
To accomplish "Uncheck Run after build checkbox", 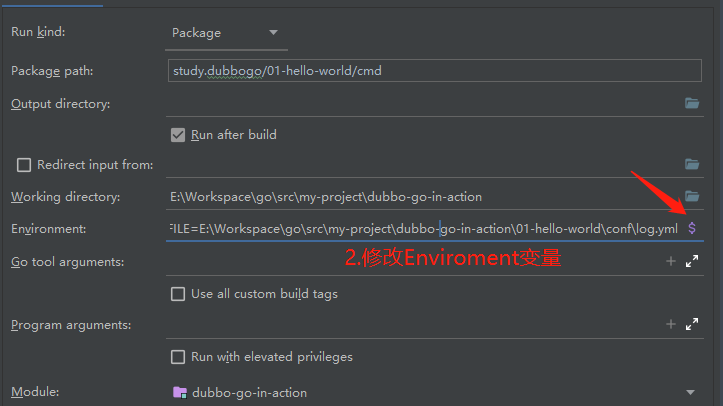I will 178,135.
